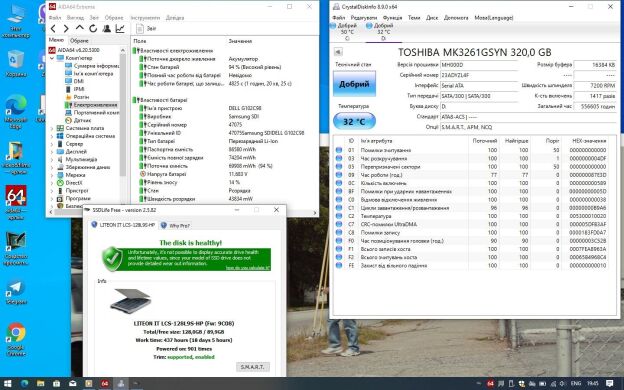Click the 32 °C temperature button
Screen dimensions: 624x390
tap(354, 121)
